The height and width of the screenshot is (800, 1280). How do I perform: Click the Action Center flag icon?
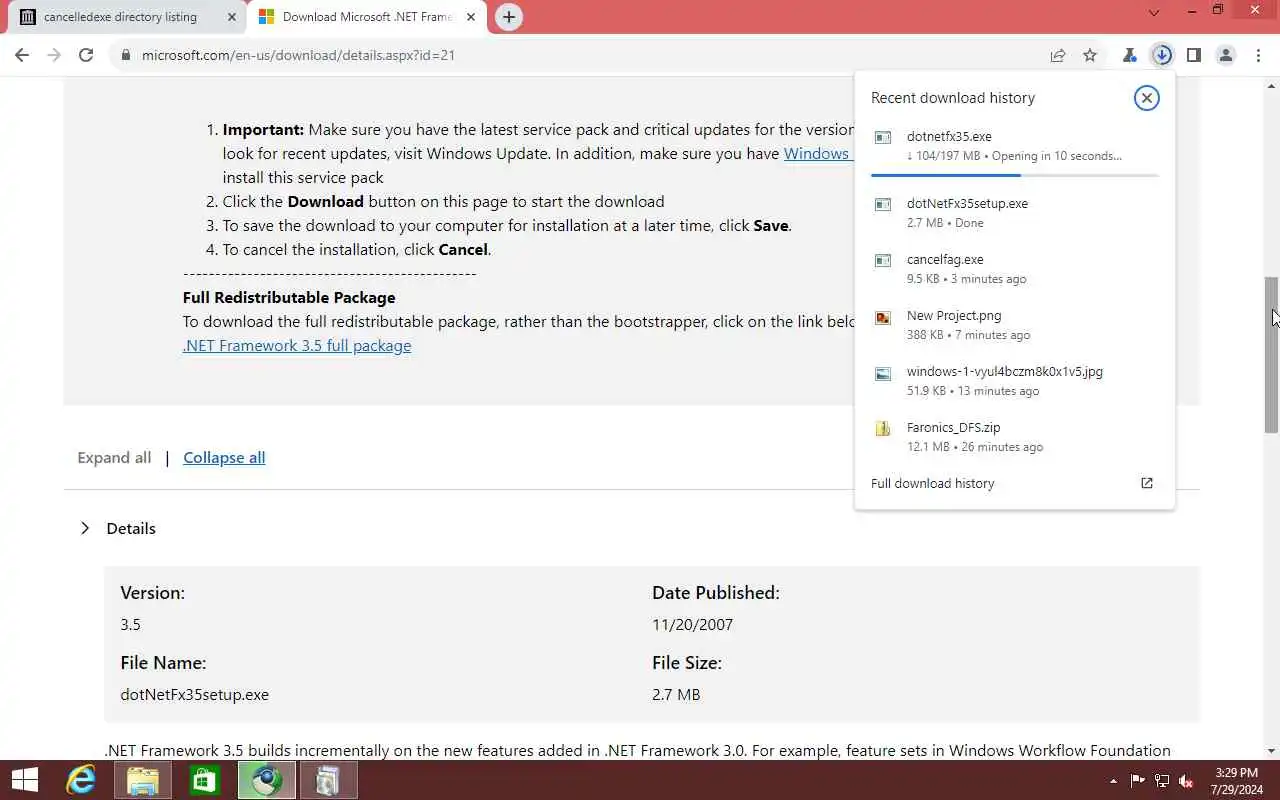tap(1137, 781)
